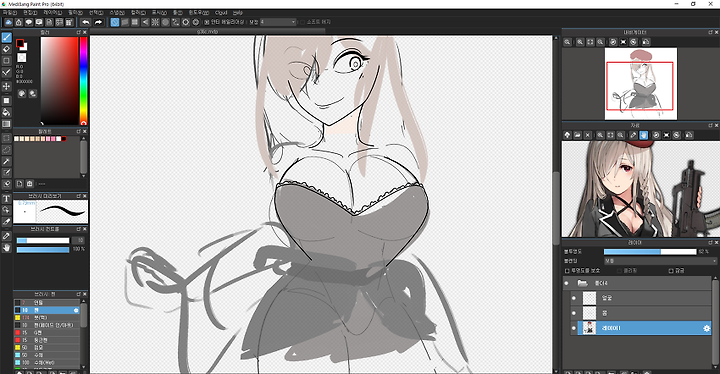Screen dimensions: 720x374
Task: Select the G펜 brush in brush list
Action: point(47,333)
